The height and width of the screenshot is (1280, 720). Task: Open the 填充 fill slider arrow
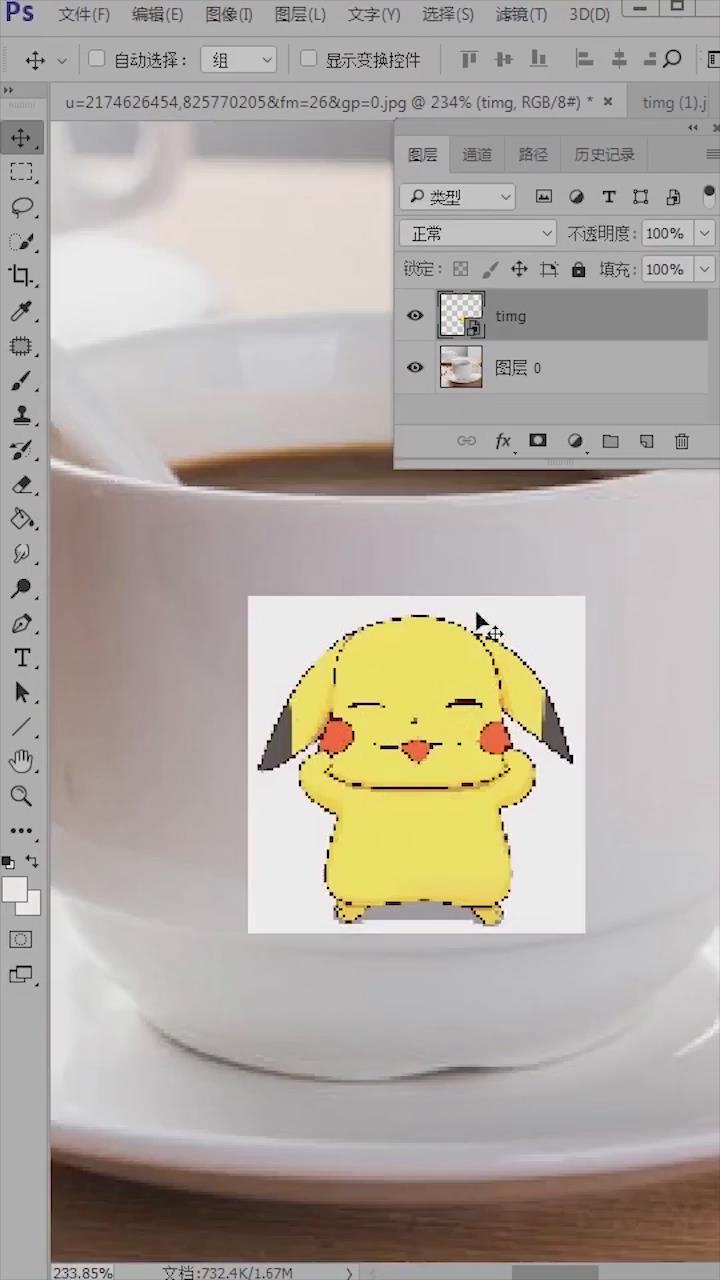point(705,270)
